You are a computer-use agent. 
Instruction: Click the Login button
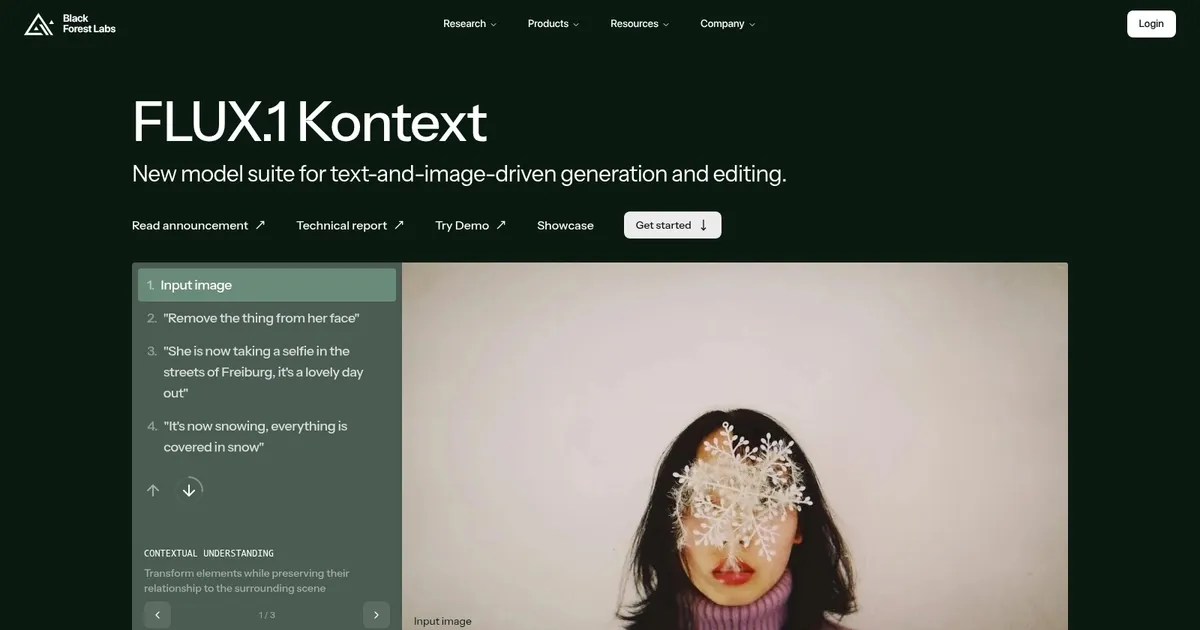click(x=1151, y=24)
